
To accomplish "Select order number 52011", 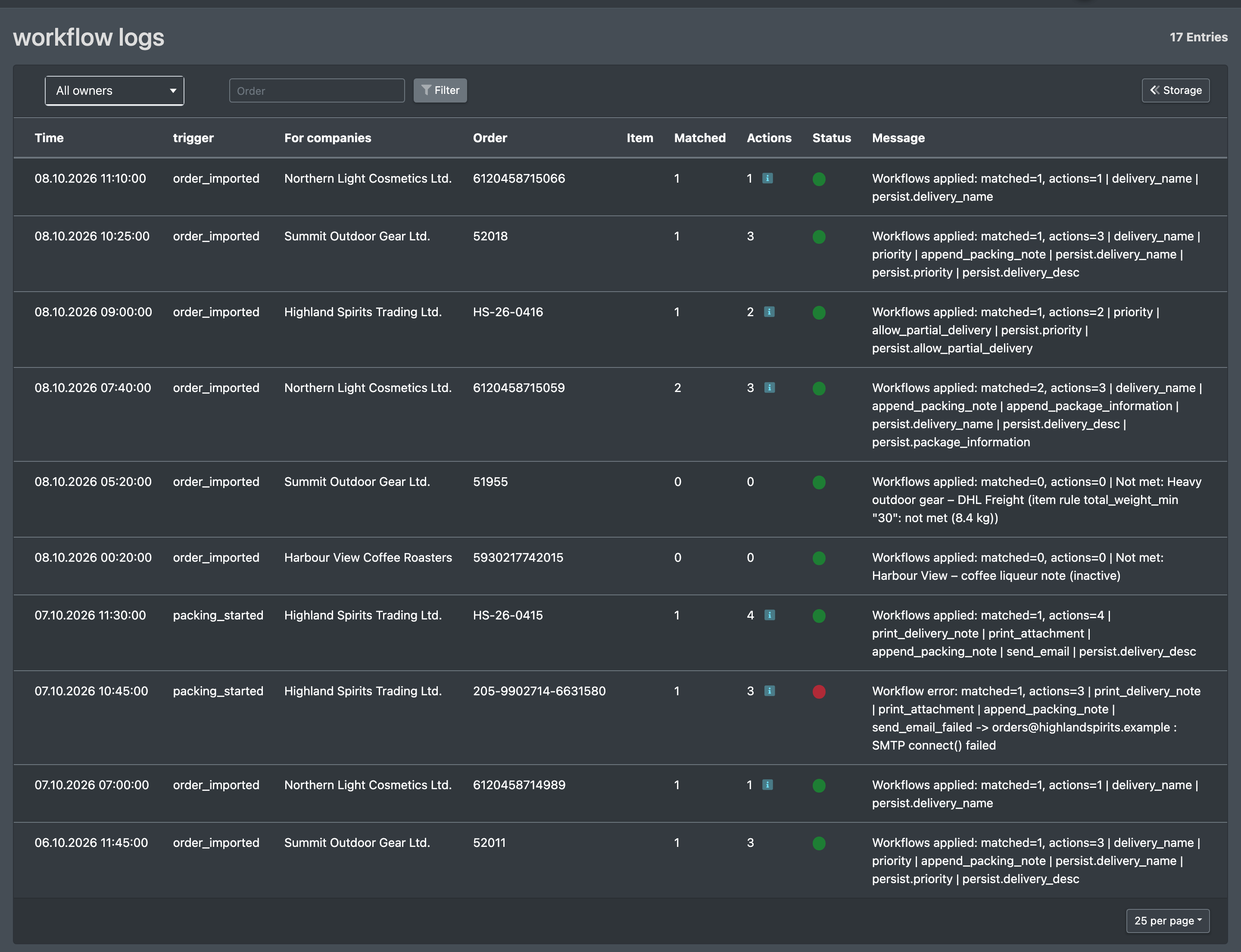I will click(x=489, y=843).
